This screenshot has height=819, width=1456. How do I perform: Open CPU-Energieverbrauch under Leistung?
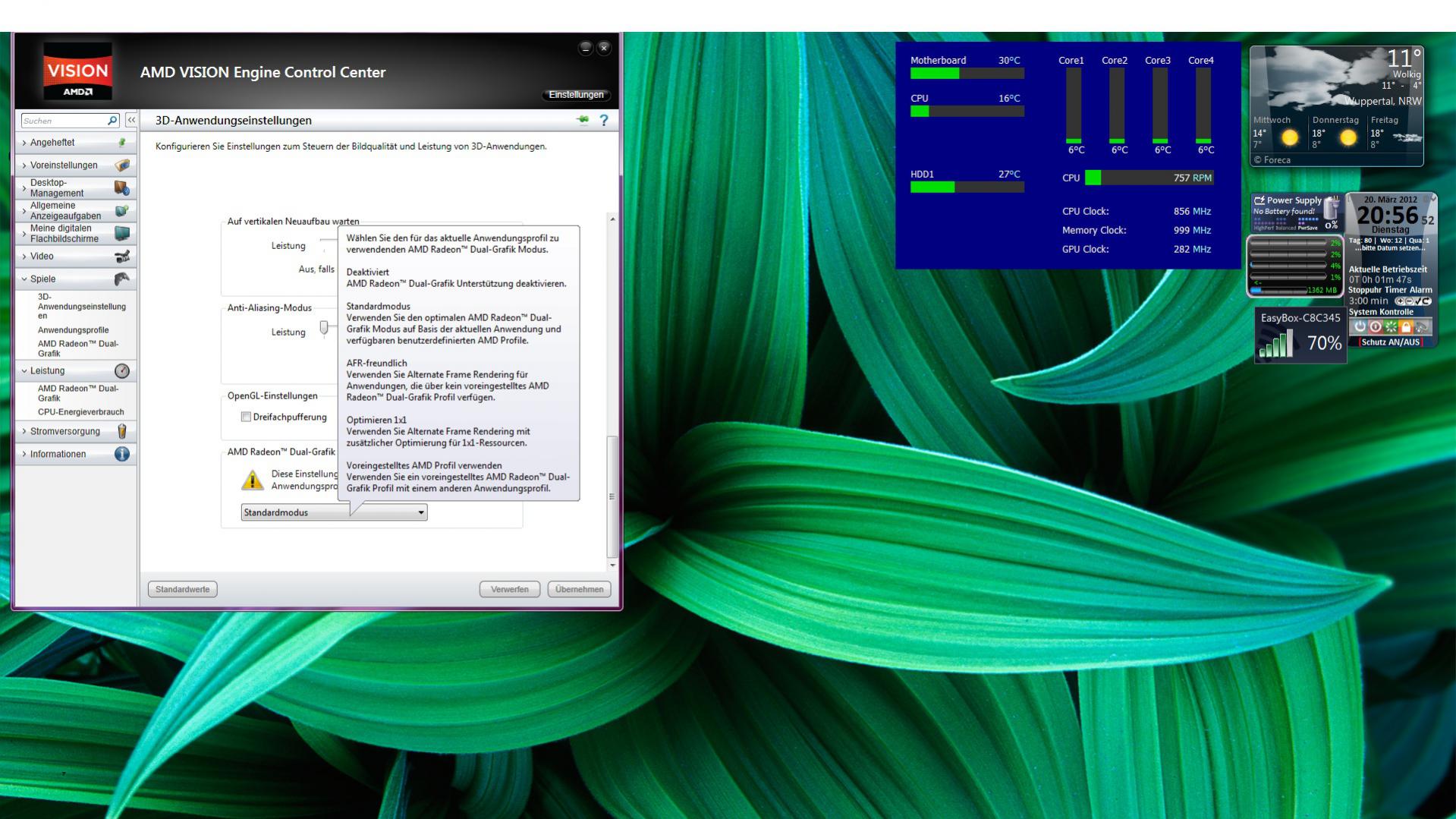(x=80, y=412)
